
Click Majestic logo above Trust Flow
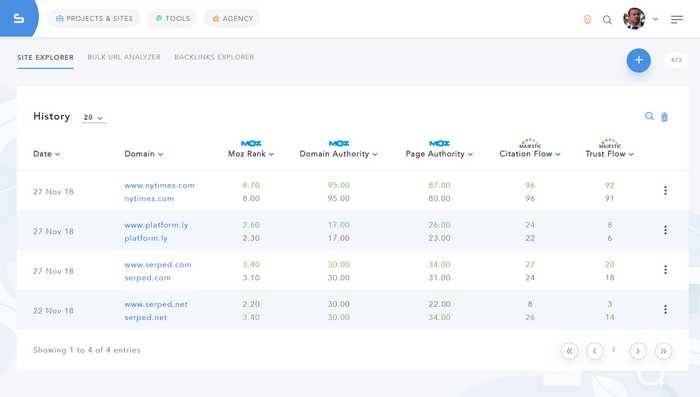pos(610,143)
